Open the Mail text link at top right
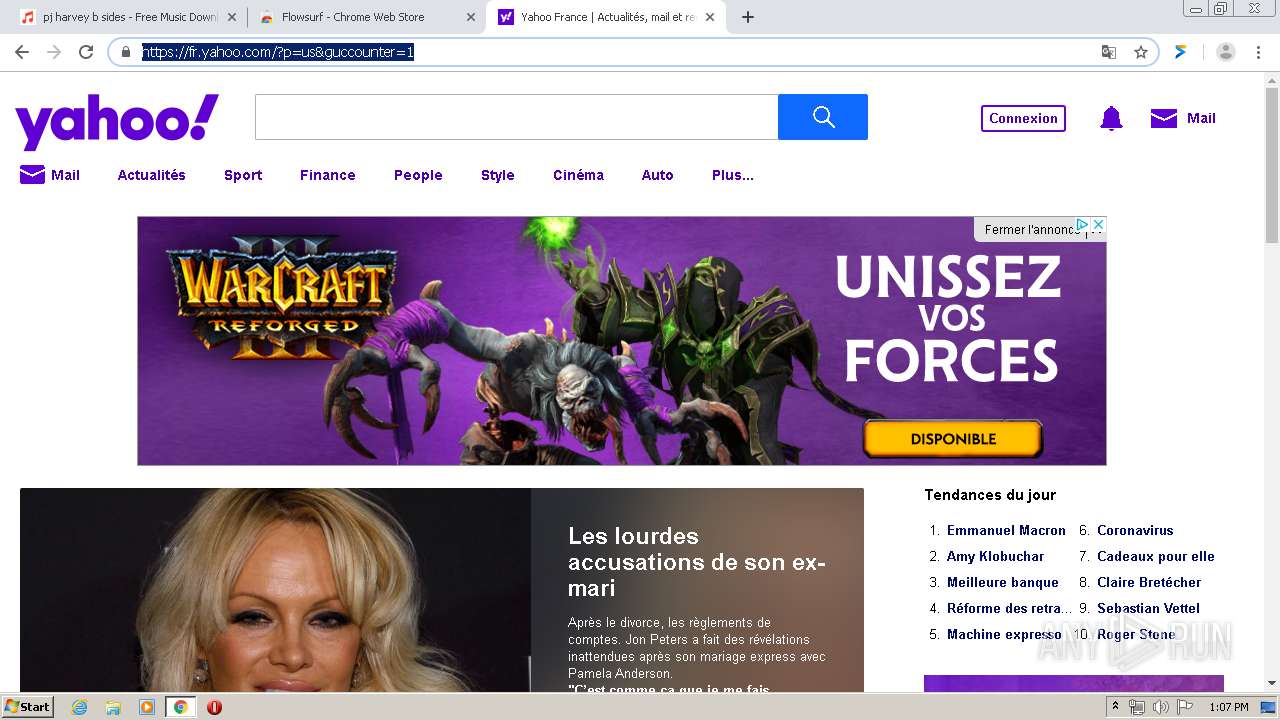 pyautogui.click(x=1201, y=118)
